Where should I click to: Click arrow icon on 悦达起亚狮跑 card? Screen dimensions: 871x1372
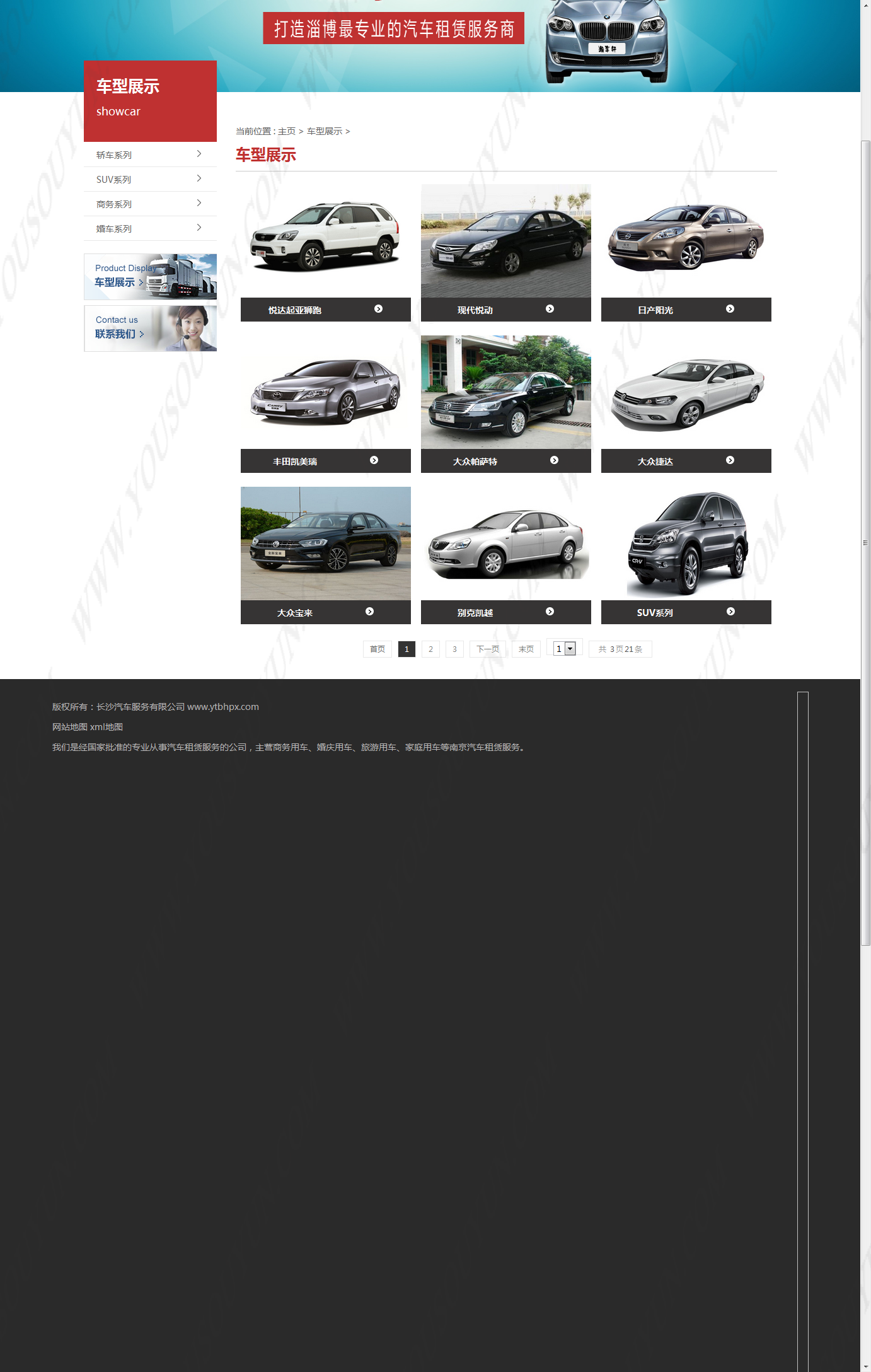pos(378,309)
